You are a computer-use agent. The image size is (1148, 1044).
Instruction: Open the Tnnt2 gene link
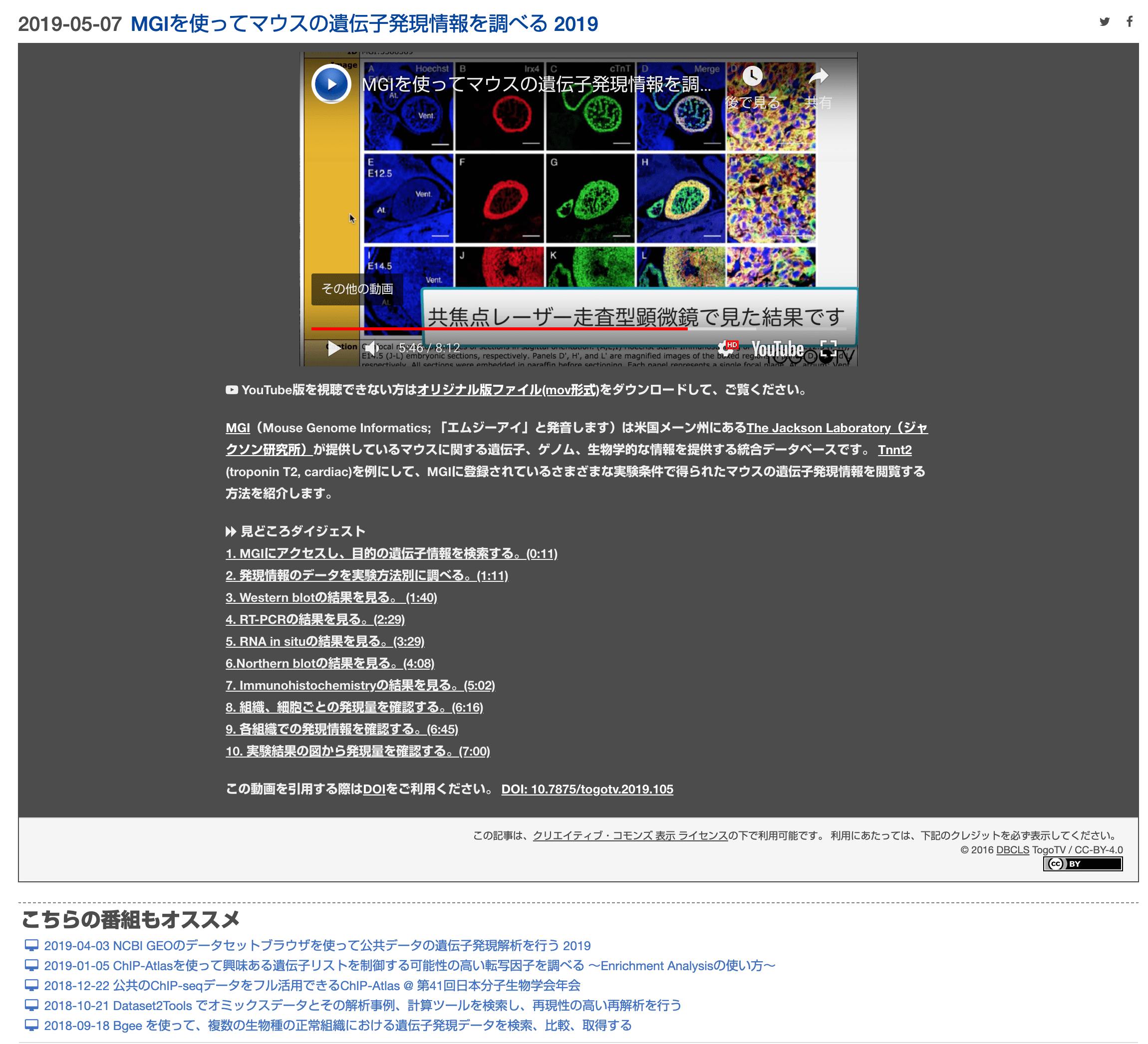coord(894,450)
